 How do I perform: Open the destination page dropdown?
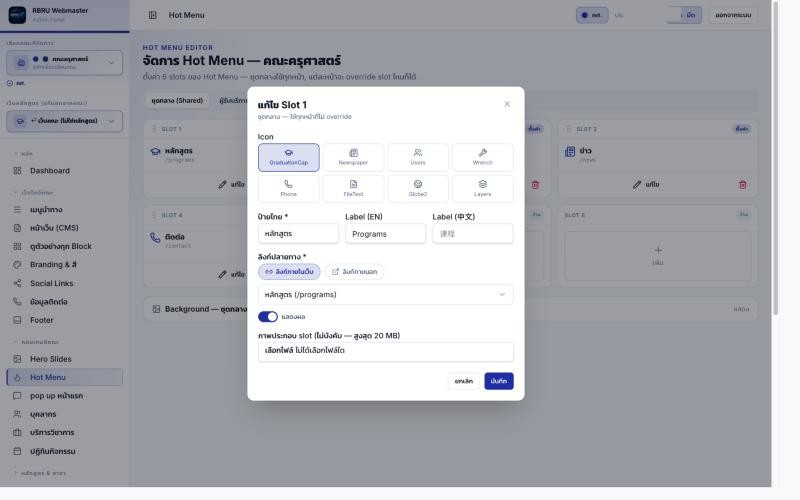[386, 294]
